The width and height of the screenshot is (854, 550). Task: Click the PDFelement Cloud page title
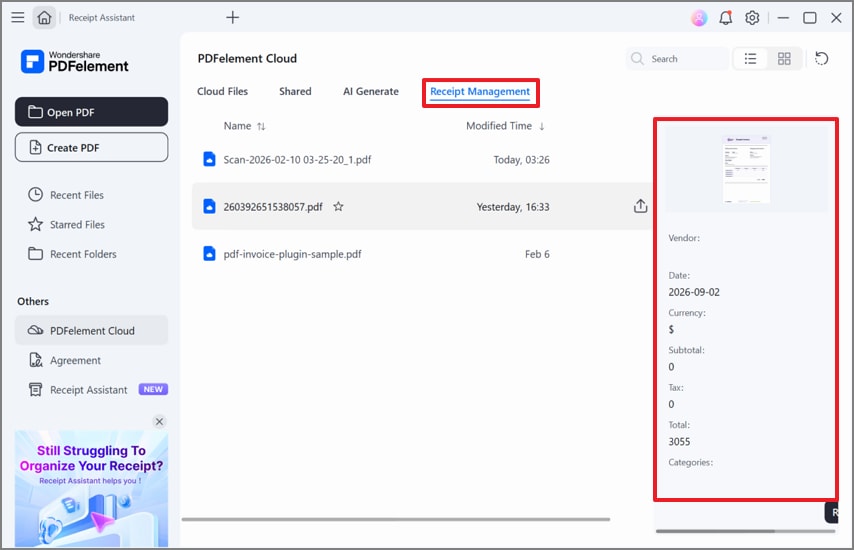pos(247,58)
